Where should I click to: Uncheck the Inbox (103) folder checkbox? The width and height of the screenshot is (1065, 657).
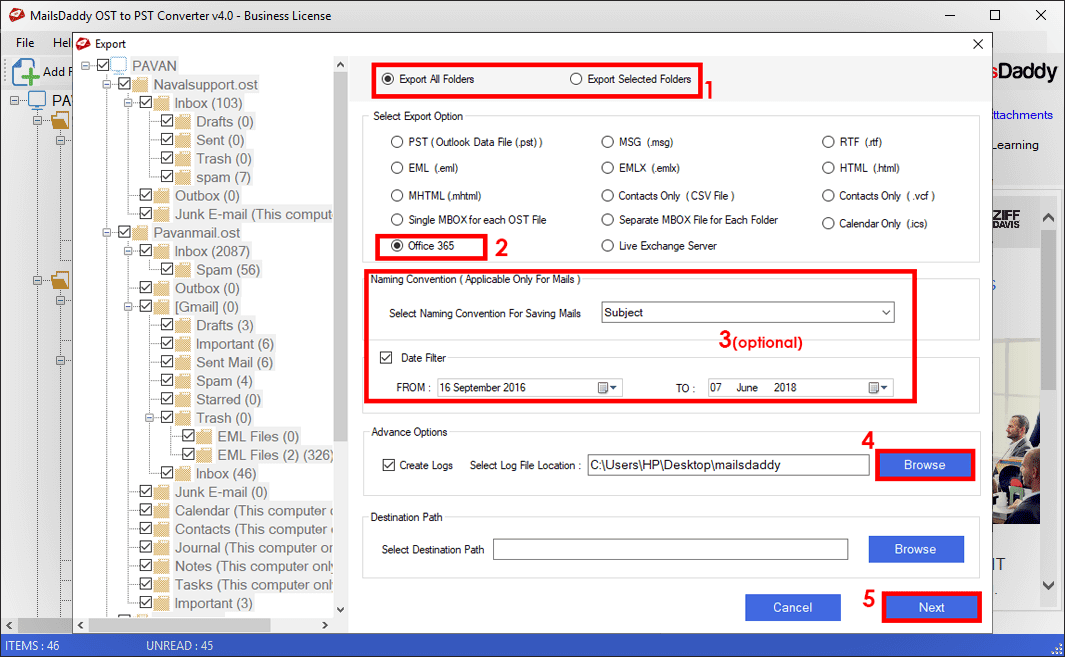click(x=146, y=103)
